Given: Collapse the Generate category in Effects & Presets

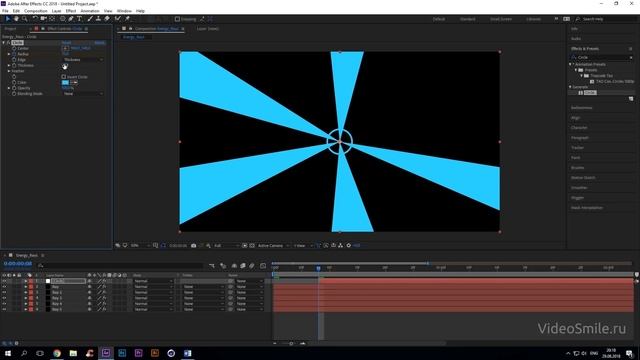Looking at the screenshot, I should 571,87.
